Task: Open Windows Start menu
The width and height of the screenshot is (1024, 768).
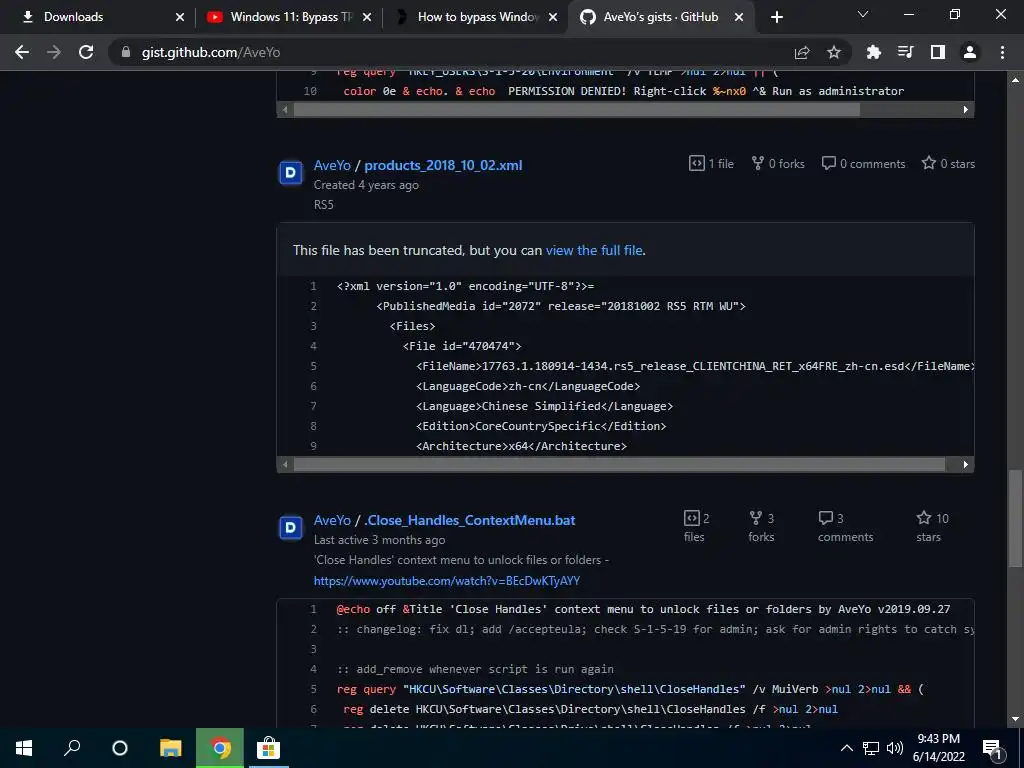Action: coord(24,748)
